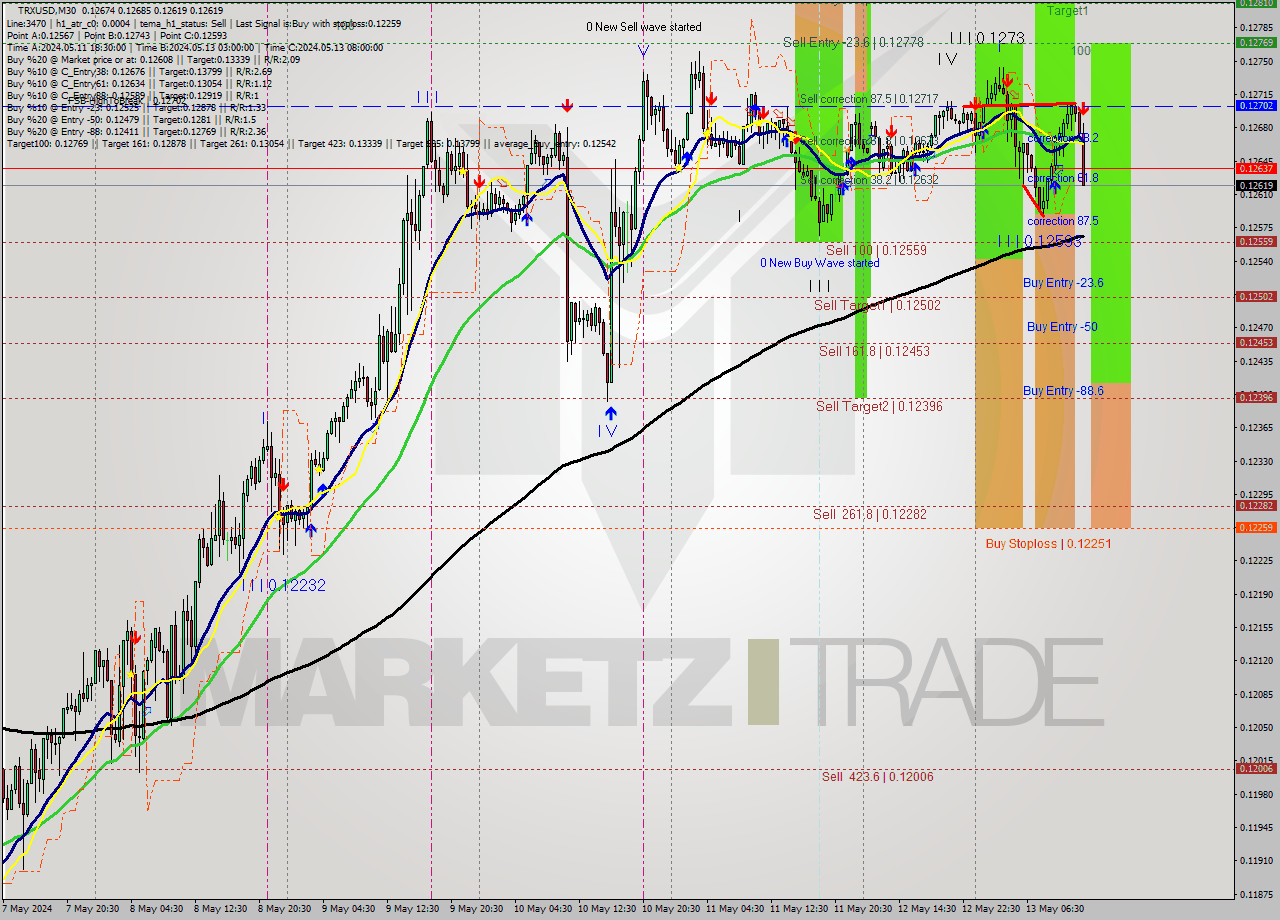
Task: Click the current price 0.12619 axis tag
Action: [x=1256, y=185]
